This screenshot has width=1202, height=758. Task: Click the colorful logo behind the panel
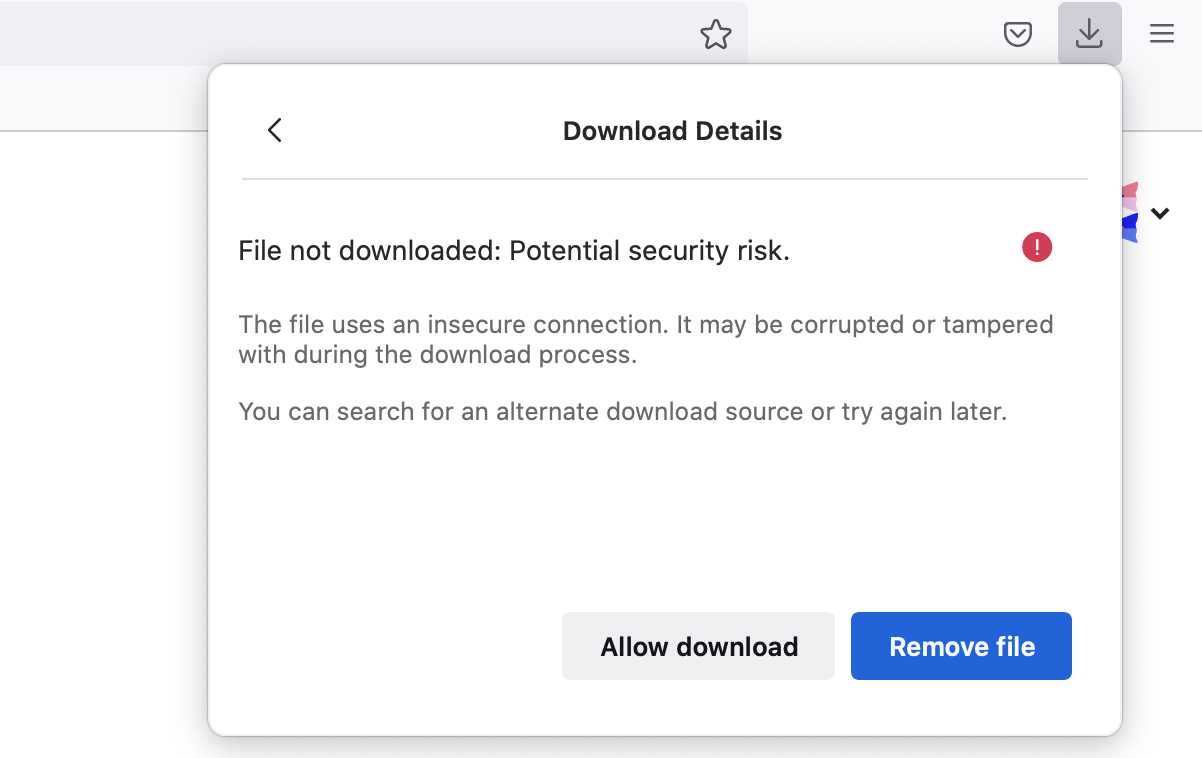pyautogui.click(x=1130, y=212)
